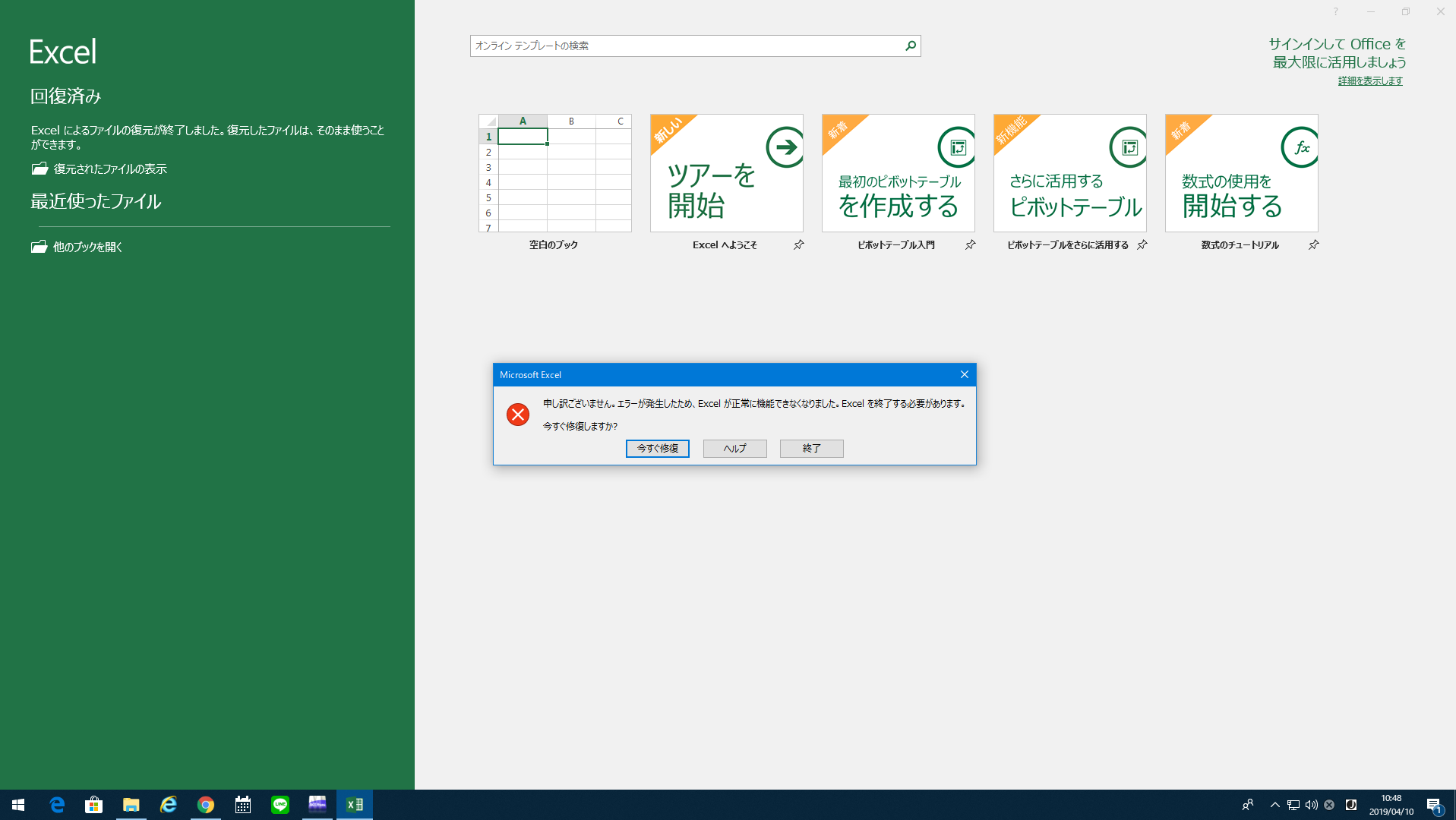Pin ピボットテーブルをさらに活用する template

[1142, 244]
